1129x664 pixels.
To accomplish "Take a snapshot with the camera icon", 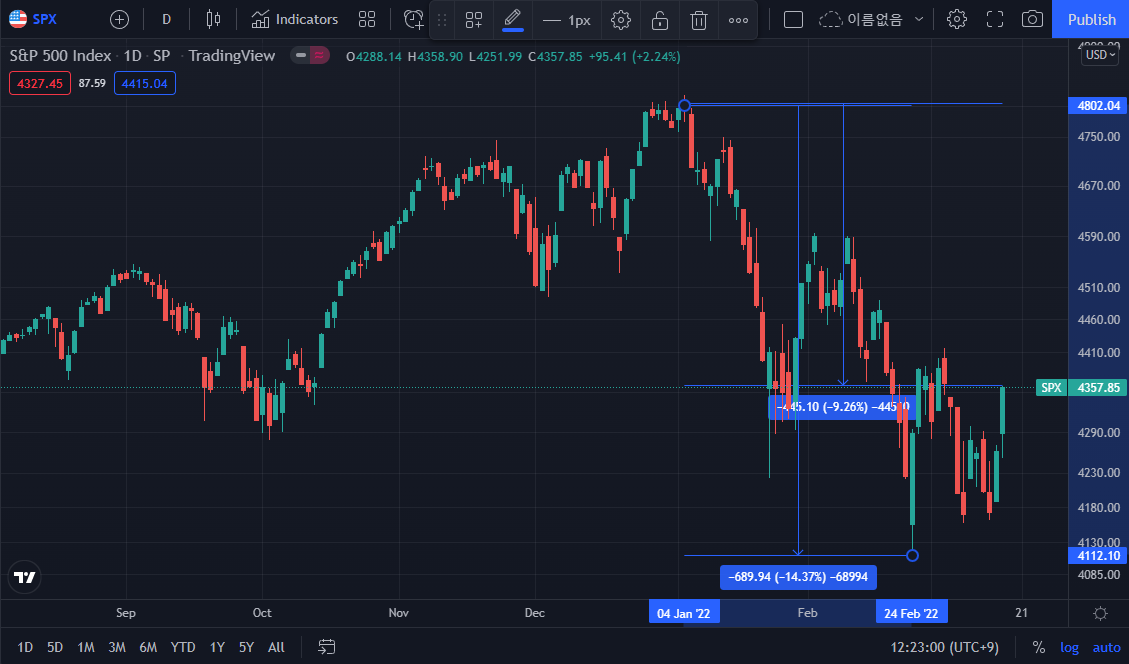I will (1033, 19).
